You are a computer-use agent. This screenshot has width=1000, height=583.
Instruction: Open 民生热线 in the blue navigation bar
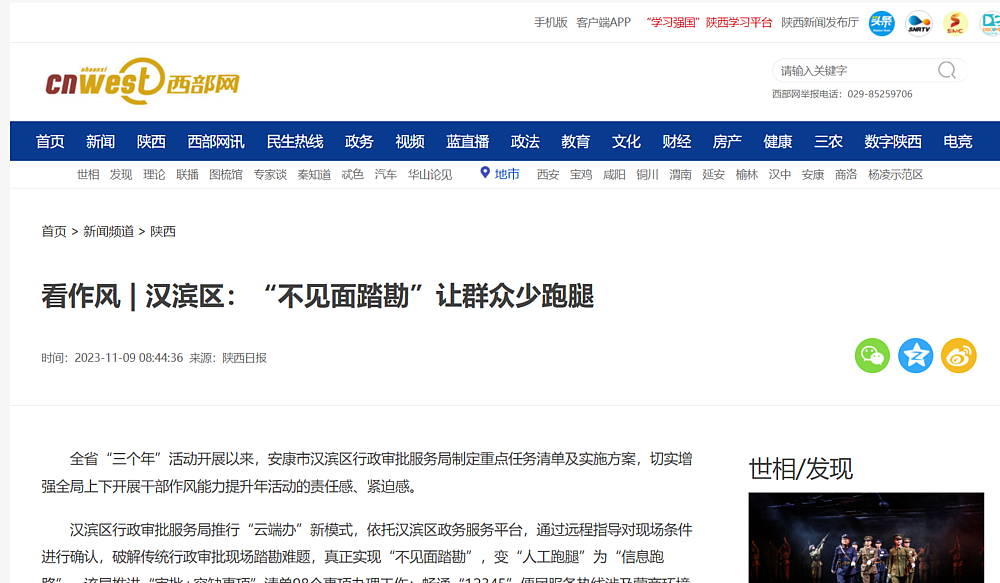295,141
